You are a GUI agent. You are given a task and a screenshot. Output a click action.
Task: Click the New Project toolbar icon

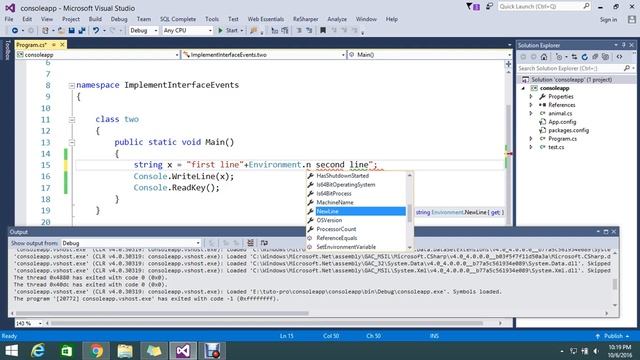45,31
